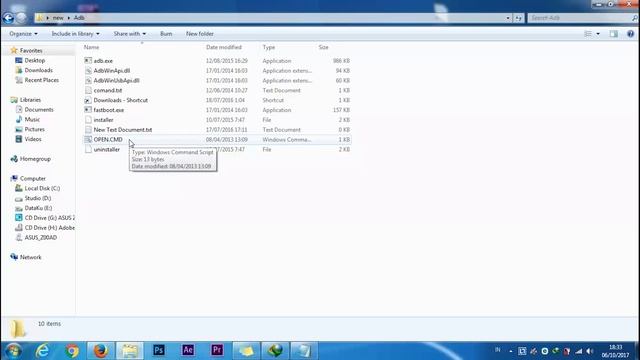Select the OPEN.CMD script icon
Image resolution: width=640 pixels, height=360 pixels.
88,140
